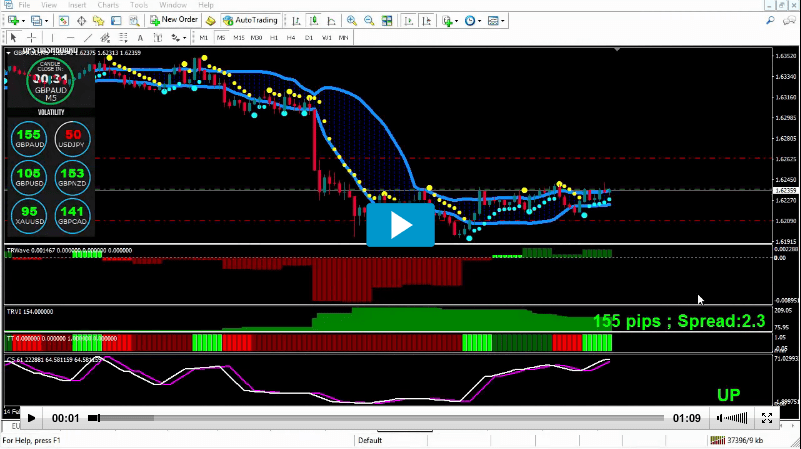This screenshot has width=801, height=449.
Task: Open the Insert menu
Action: click(x=77, y=5)
